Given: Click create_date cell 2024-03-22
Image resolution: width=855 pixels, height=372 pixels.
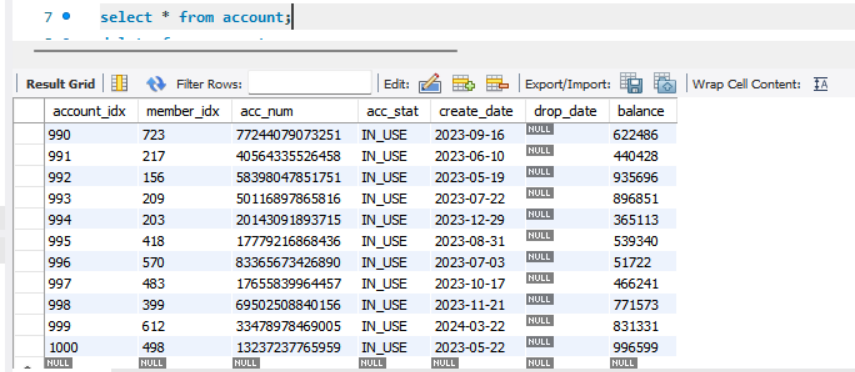Looking at the screenshot, I should [x=478, y=326].
